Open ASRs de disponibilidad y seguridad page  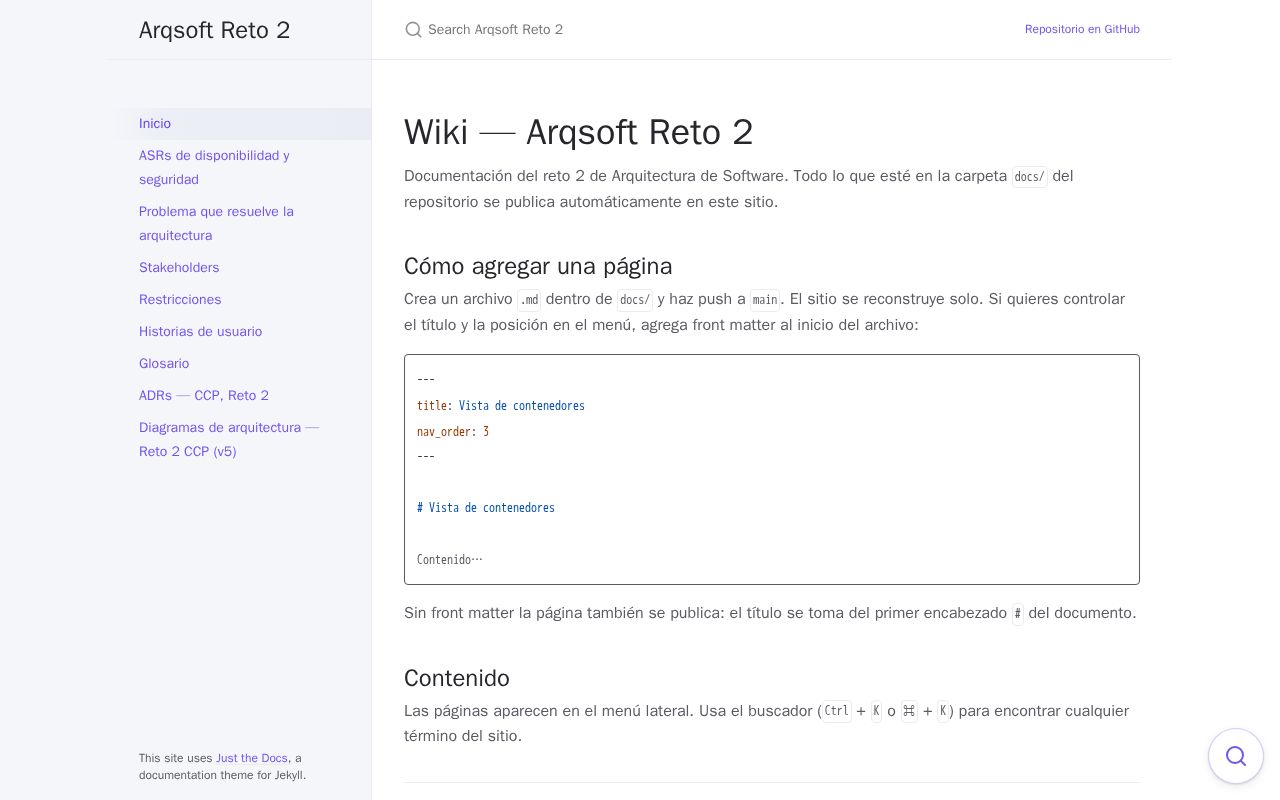pyautogui.click(x=240, y=168)
